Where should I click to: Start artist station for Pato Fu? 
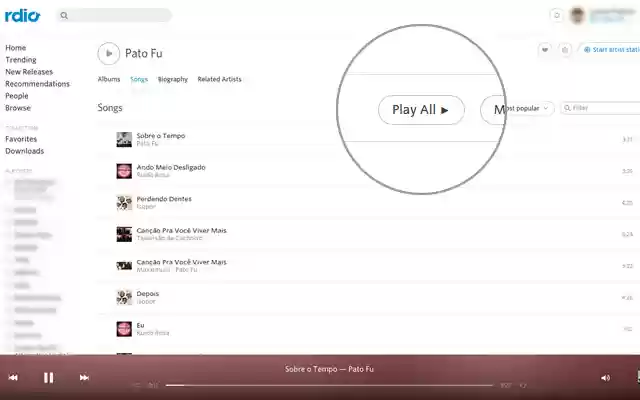click(611, 50)
